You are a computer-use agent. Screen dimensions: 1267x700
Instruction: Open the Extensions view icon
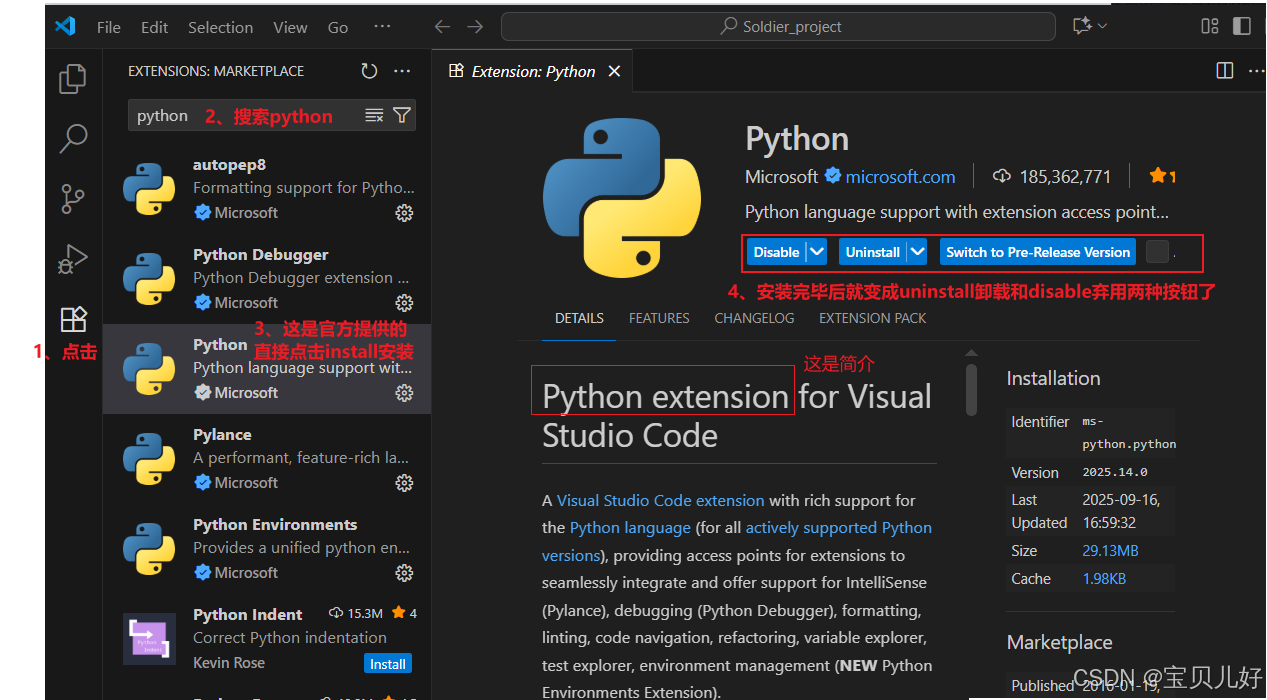point(73,319)
